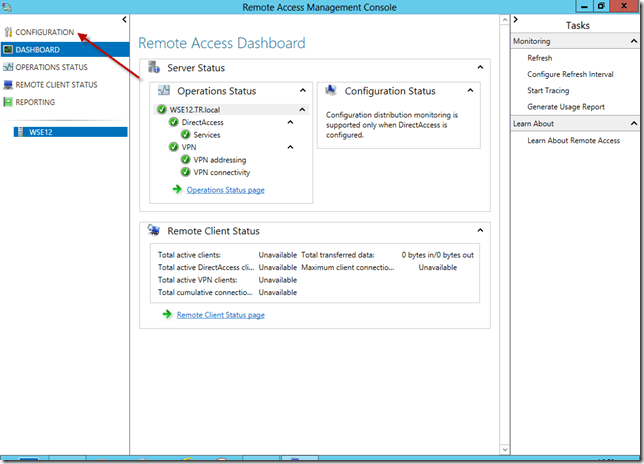The image size is (644, 464).
Task: Select the WSE12 server icon
Action: click(21, 131)
